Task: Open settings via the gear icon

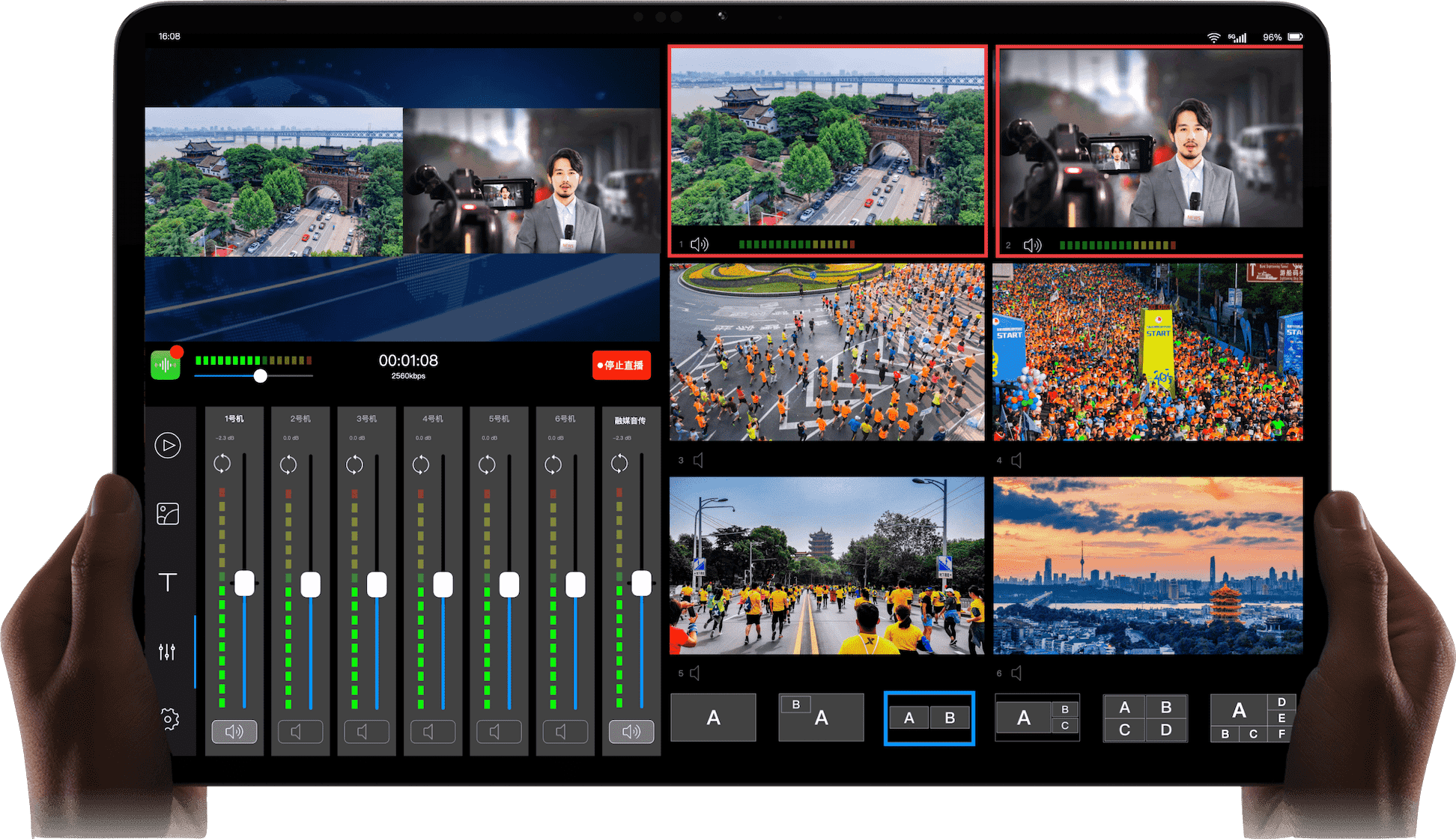Action: coord(169,719)
